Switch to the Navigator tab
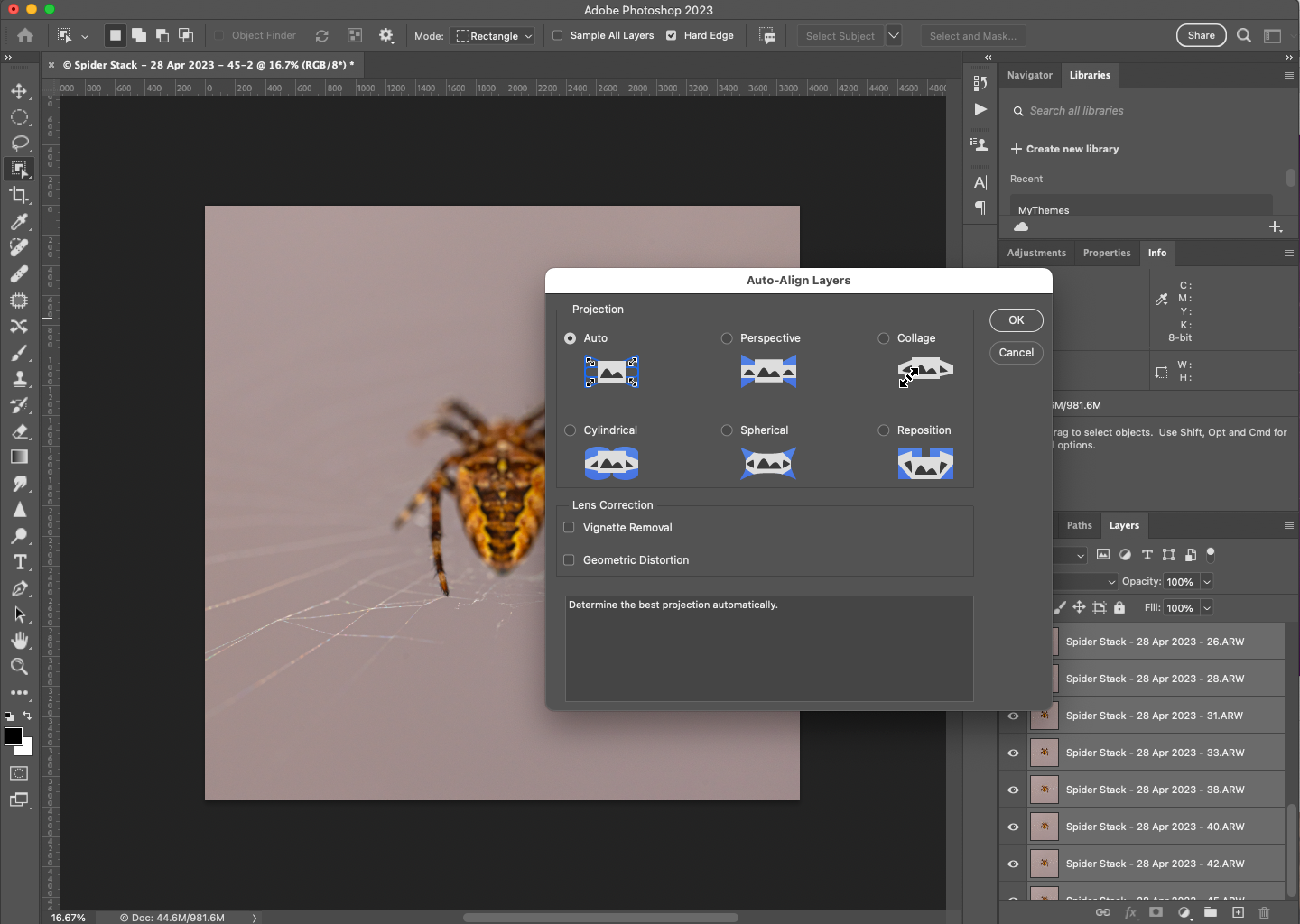 [1030, 75]
